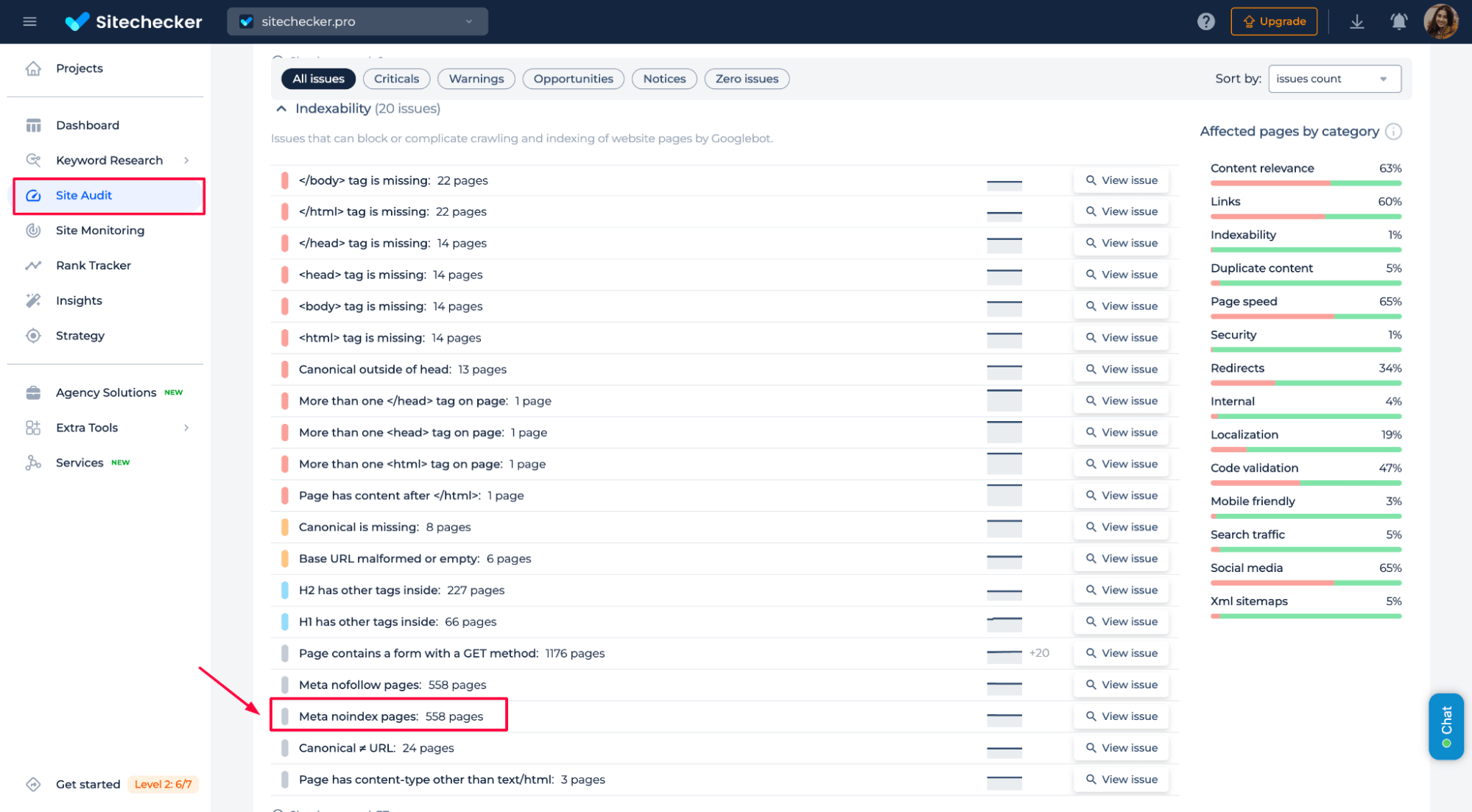The image size is (1472, 812).
Task: Click the info icon beside Affected pages by category
Action: [1393, 131]
